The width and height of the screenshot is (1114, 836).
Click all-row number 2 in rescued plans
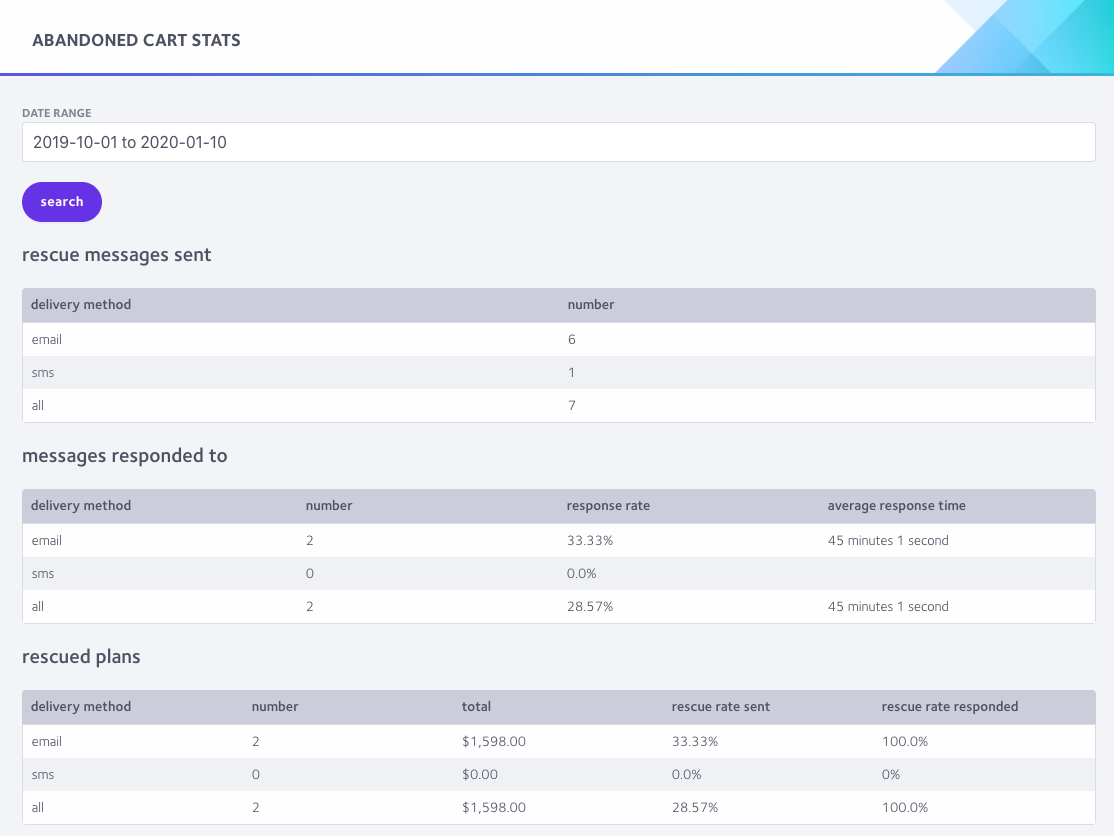point(256,808)
